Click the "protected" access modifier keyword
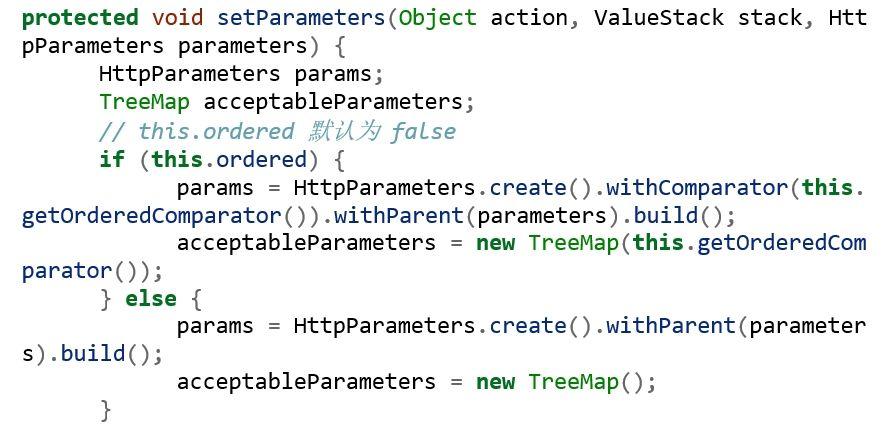Screen dimensions: 889x435 (80, 18)
